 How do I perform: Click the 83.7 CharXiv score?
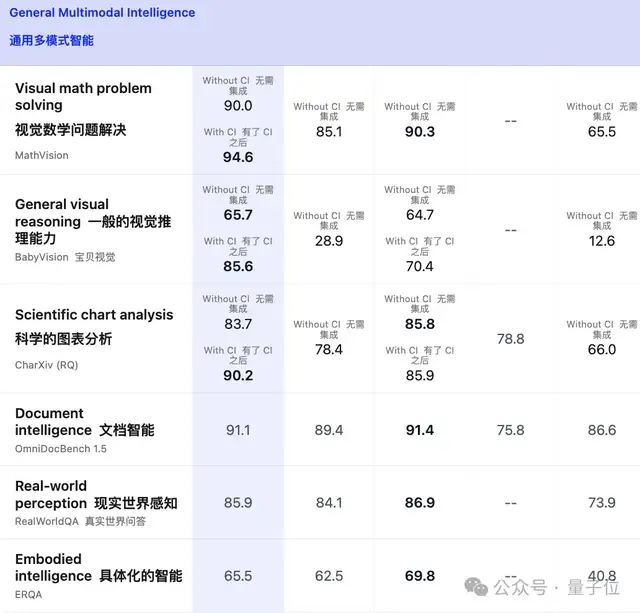(238, 324)
